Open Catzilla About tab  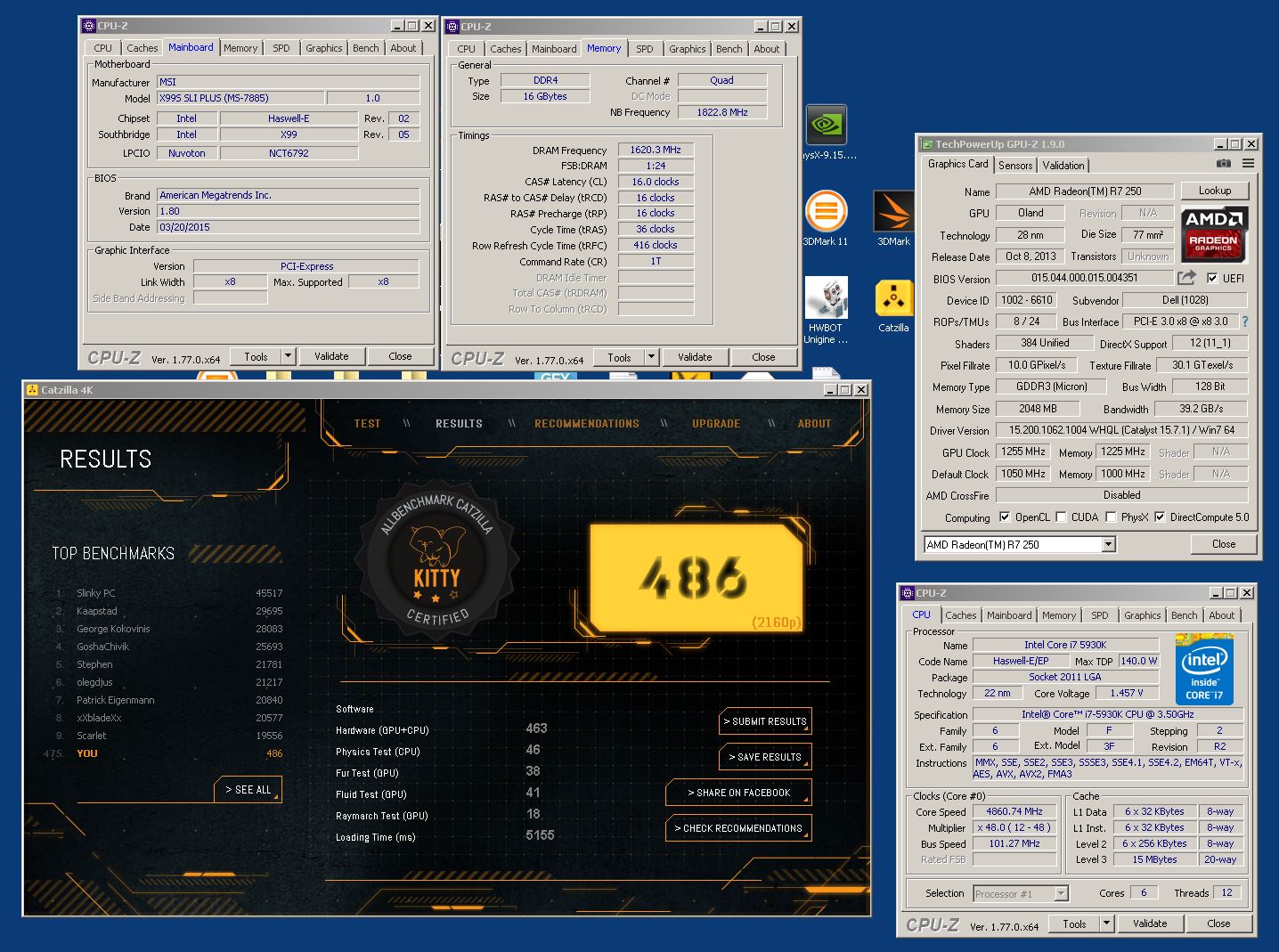(x=814, y=424)
